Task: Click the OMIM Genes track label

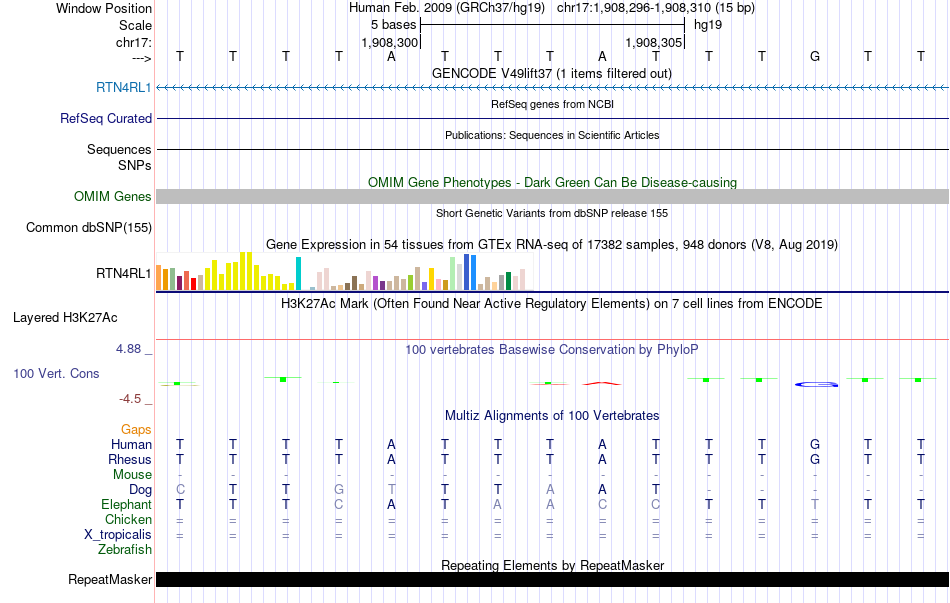Action: tap(113, 197)
